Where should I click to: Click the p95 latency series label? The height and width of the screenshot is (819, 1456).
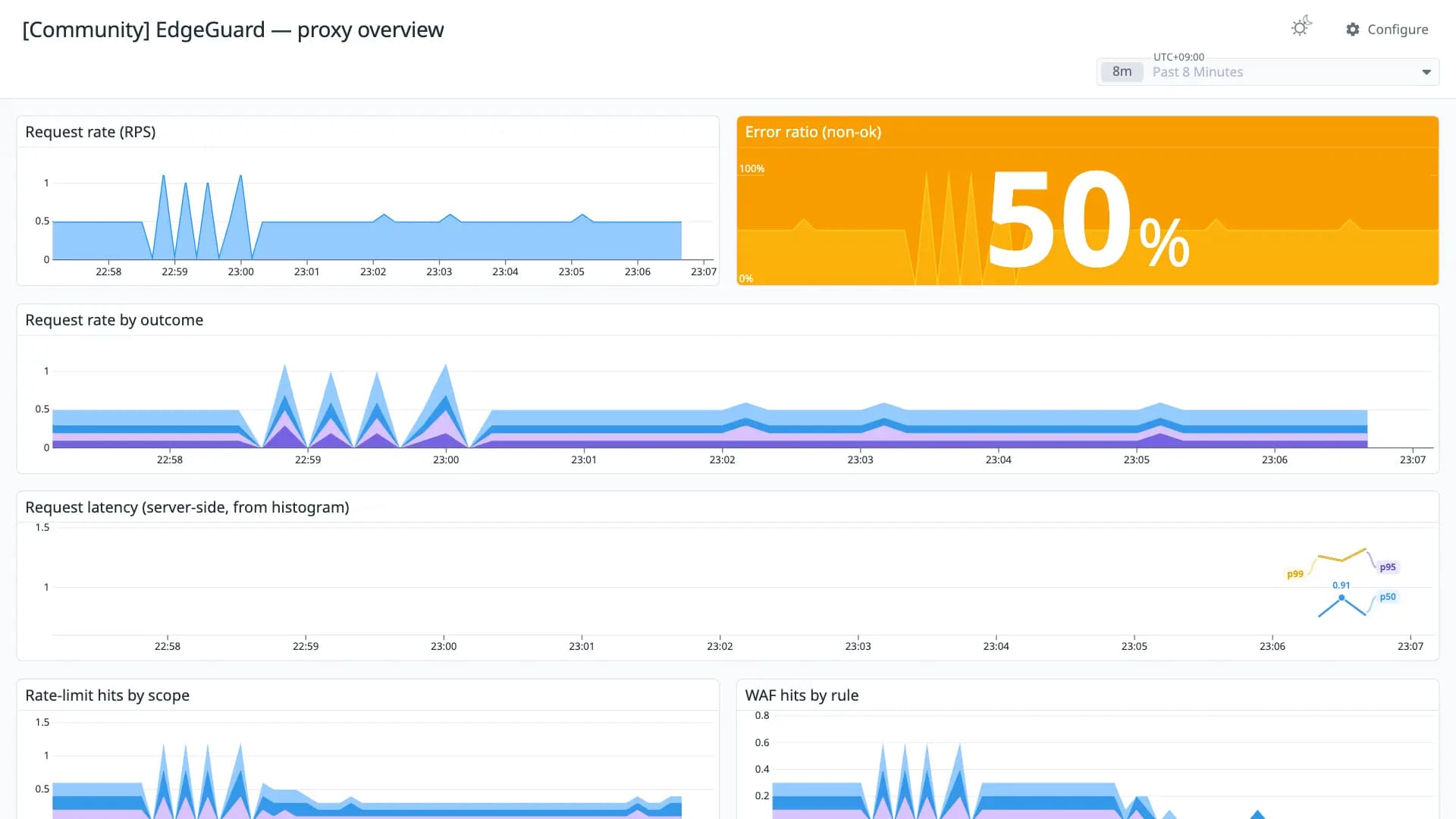click(1388, 567)
